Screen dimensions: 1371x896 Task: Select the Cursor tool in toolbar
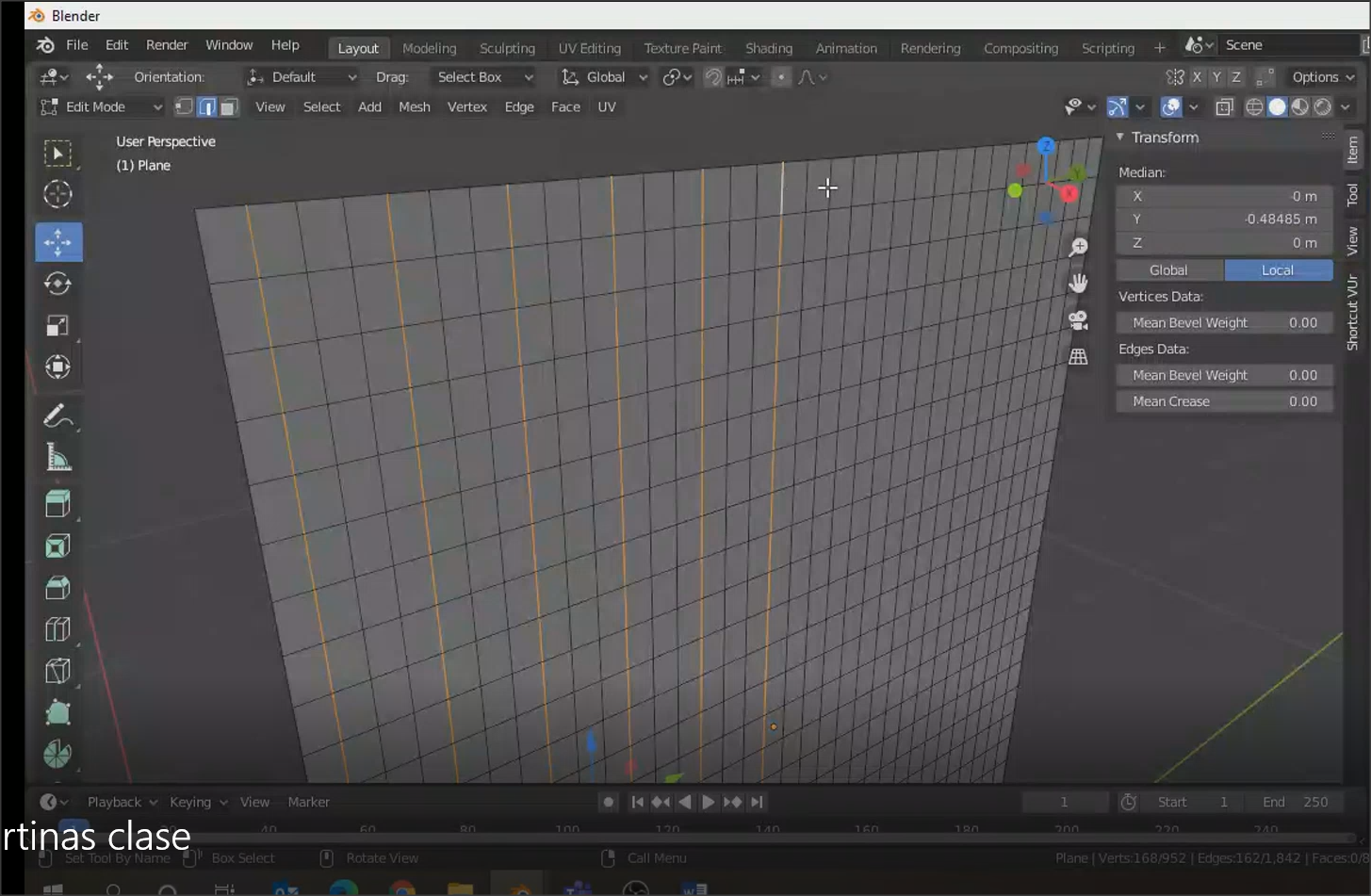[x=57, y=194]
